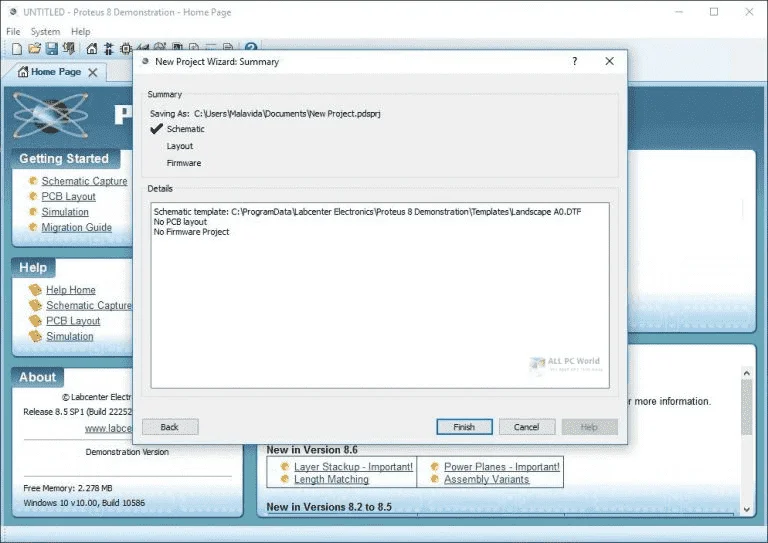Open PCB Layout under Getting Started

point(69,196)
